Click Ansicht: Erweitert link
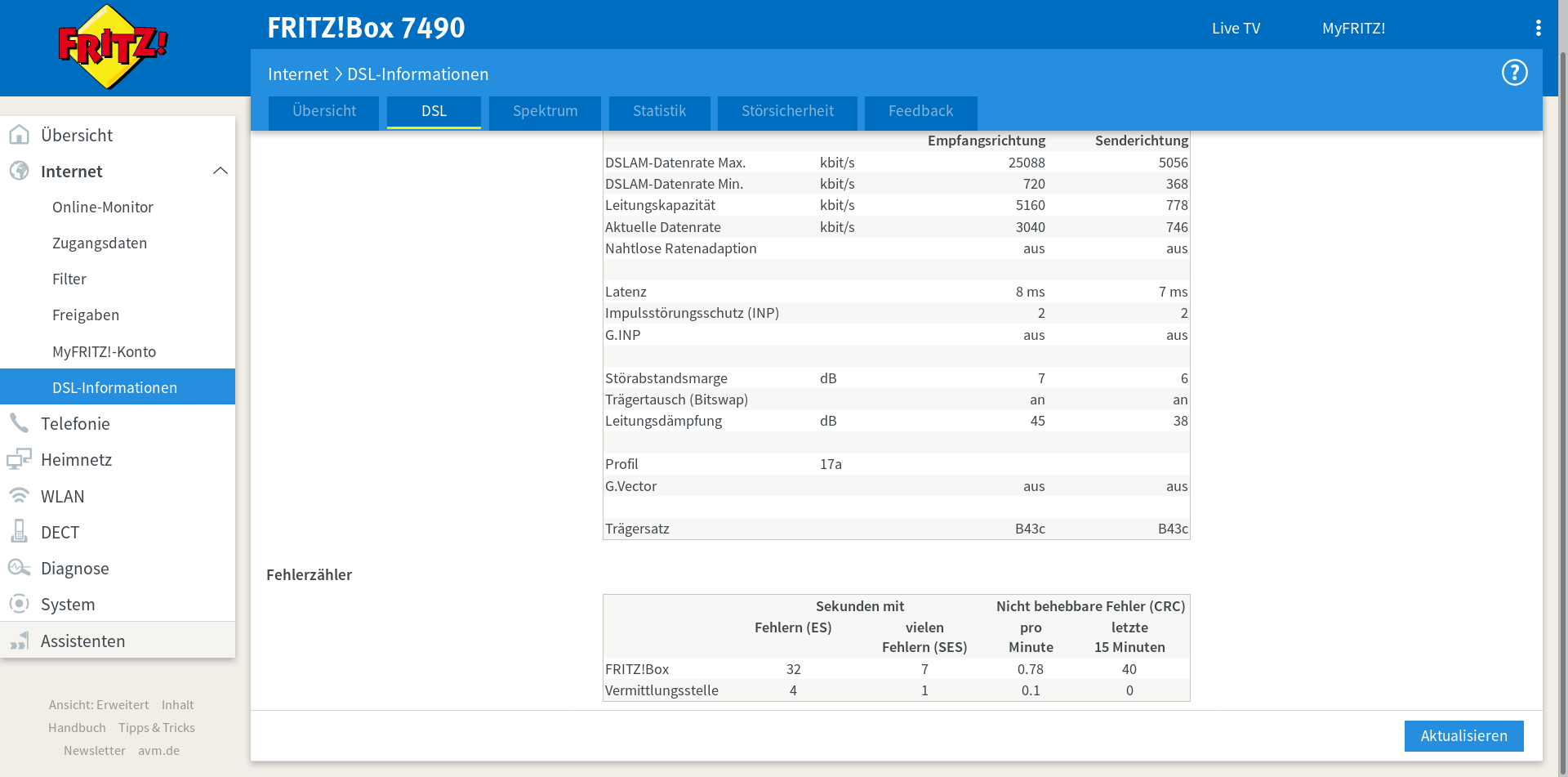Screen dimensions: 1568x777 pos(99,704)
